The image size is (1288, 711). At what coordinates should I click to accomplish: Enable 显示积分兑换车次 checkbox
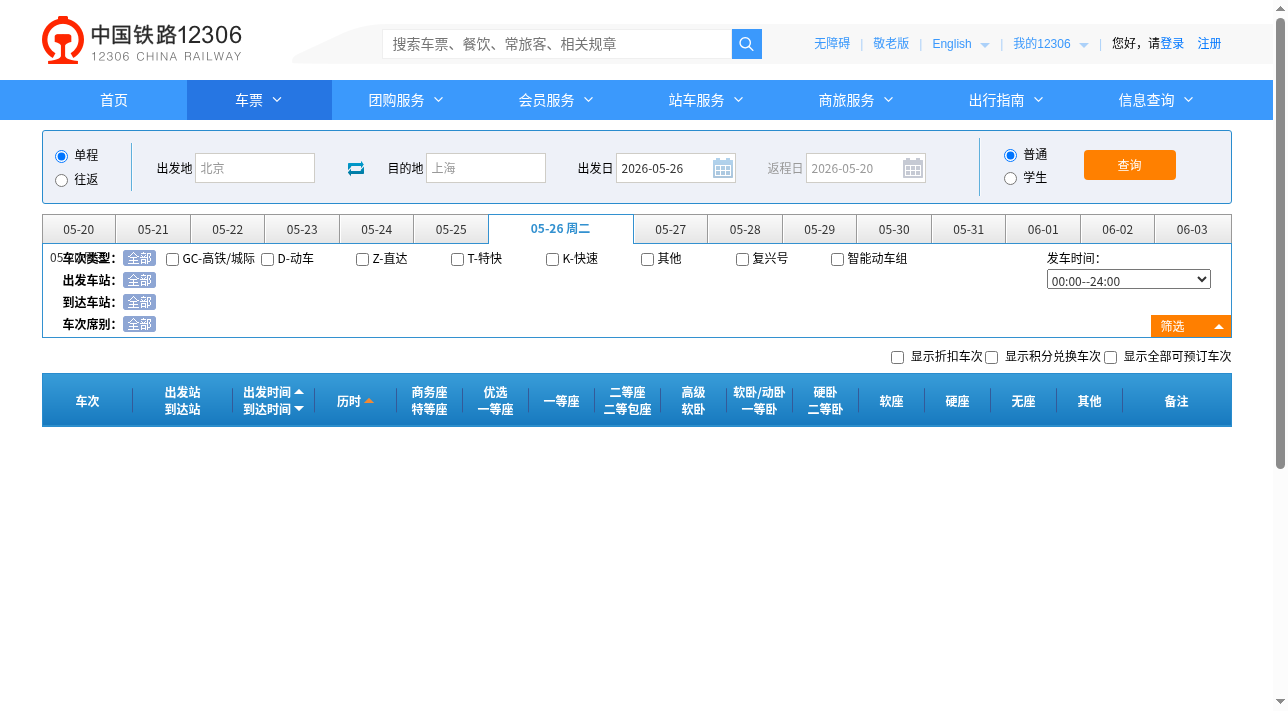(991, 357)
